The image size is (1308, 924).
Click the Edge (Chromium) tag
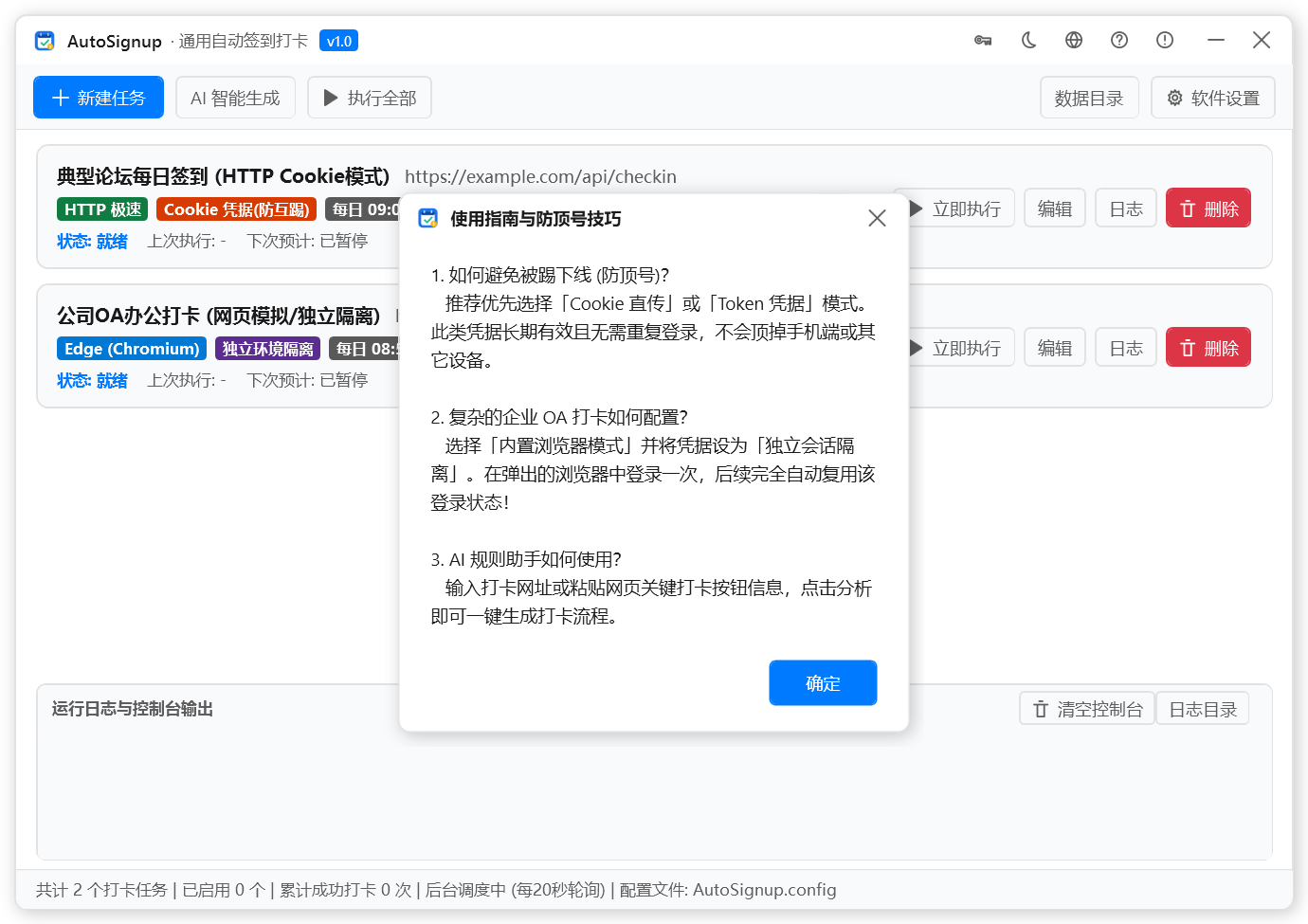click(132, 349)
